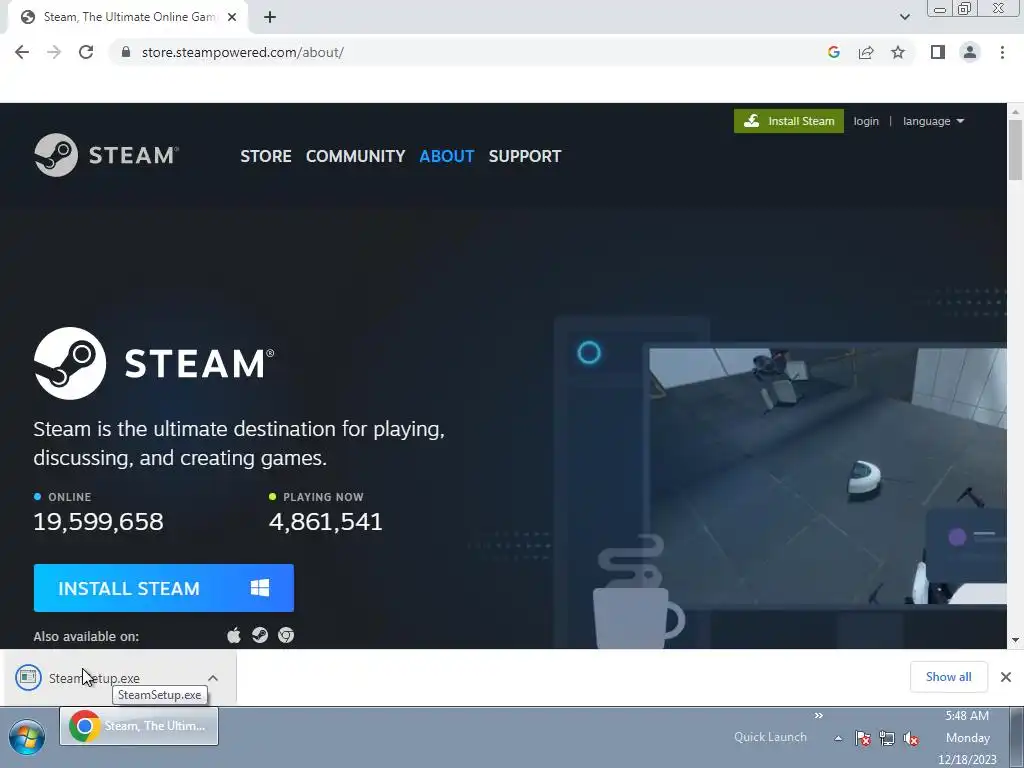1024x768 pixels.
Task: Click Show all downloads
Action: [x=948, y=677]
